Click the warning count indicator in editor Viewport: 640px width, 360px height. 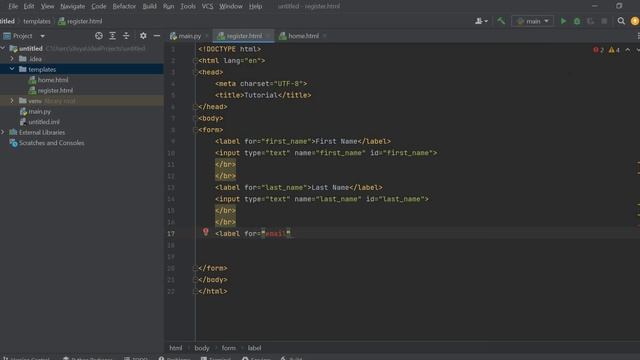tap(614, 50)
